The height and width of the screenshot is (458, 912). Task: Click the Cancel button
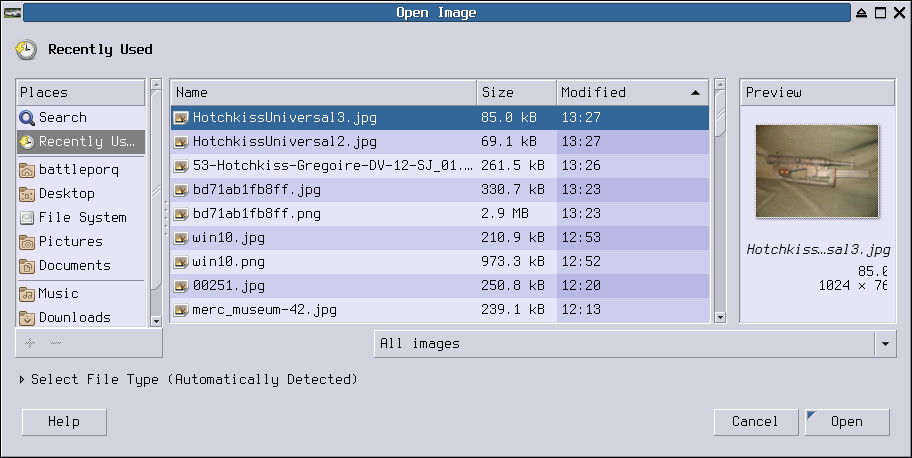tap(756, 422)
